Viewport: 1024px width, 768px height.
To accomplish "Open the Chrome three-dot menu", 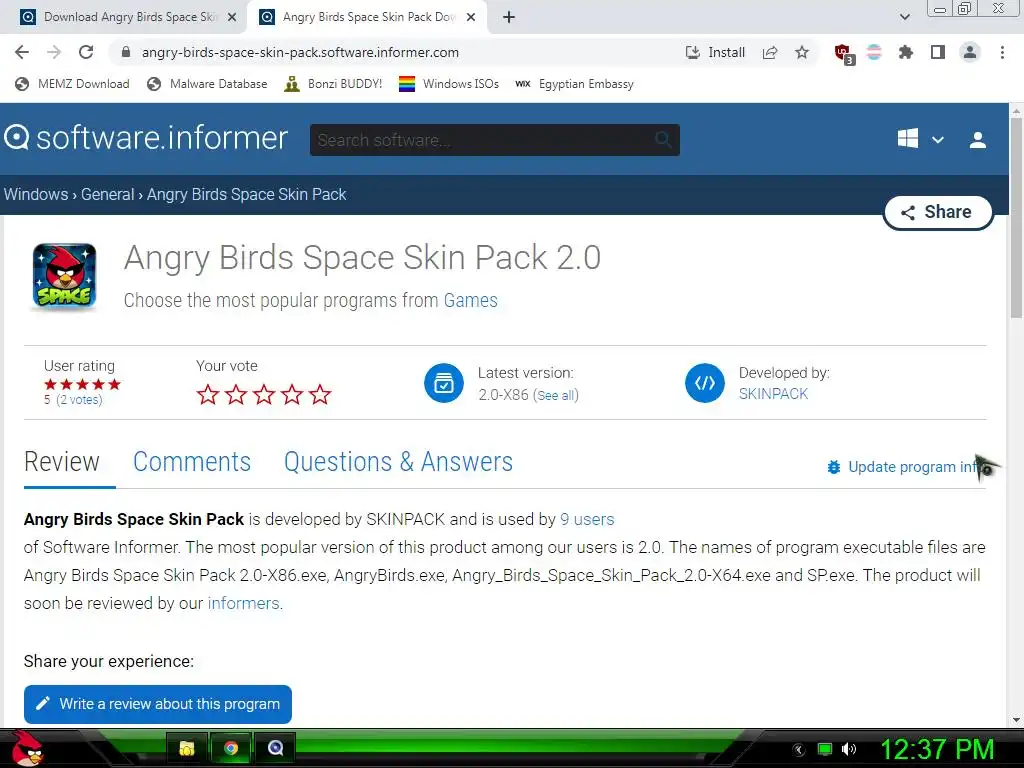I will point(1002,52).
